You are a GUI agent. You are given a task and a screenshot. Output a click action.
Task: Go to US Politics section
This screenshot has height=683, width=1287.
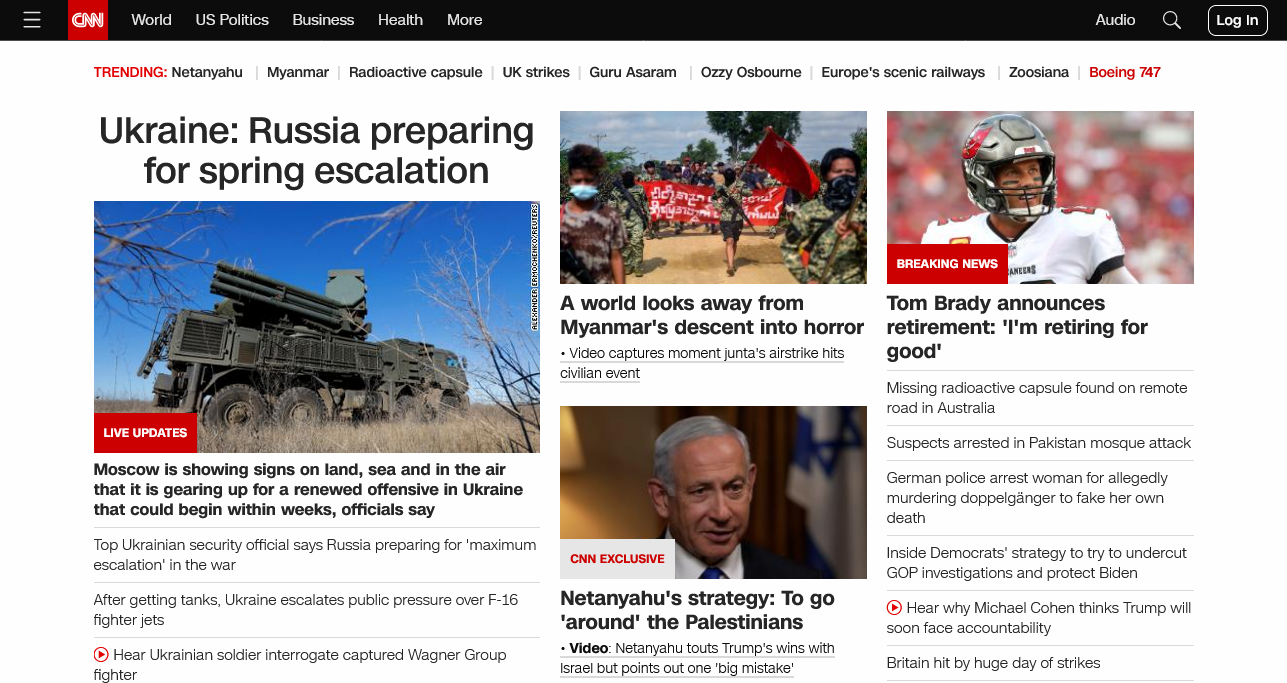click(x=232, y=20)
